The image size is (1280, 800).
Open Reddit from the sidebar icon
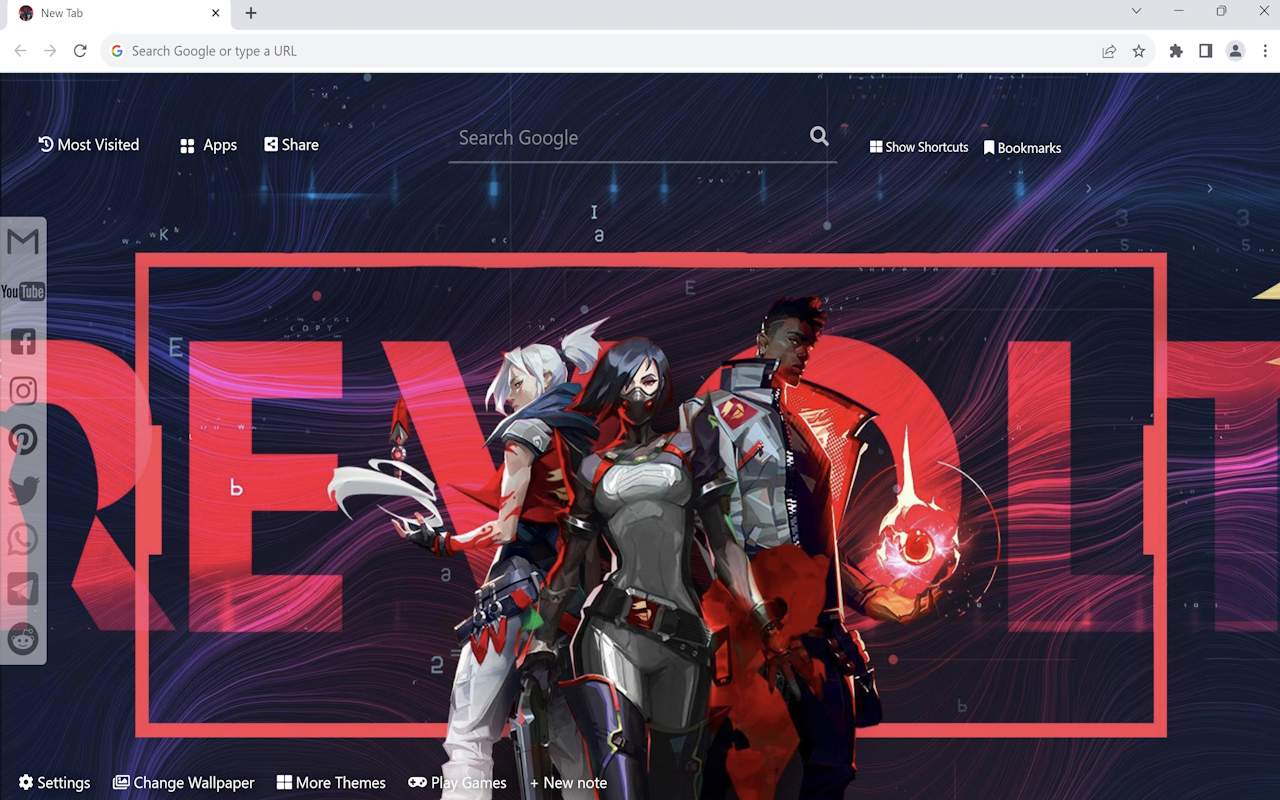(23, 639)
